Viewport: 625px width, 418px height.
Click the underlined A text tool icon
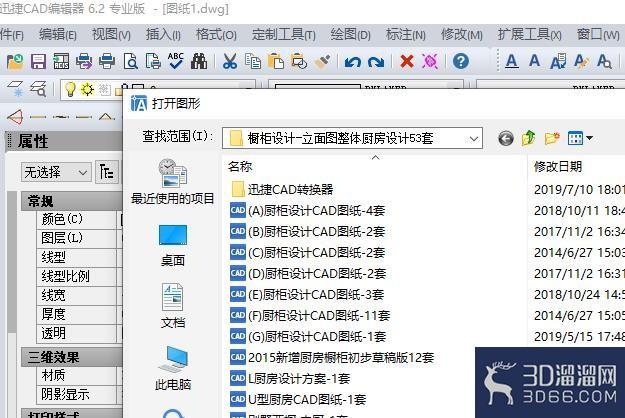(512, 61)
